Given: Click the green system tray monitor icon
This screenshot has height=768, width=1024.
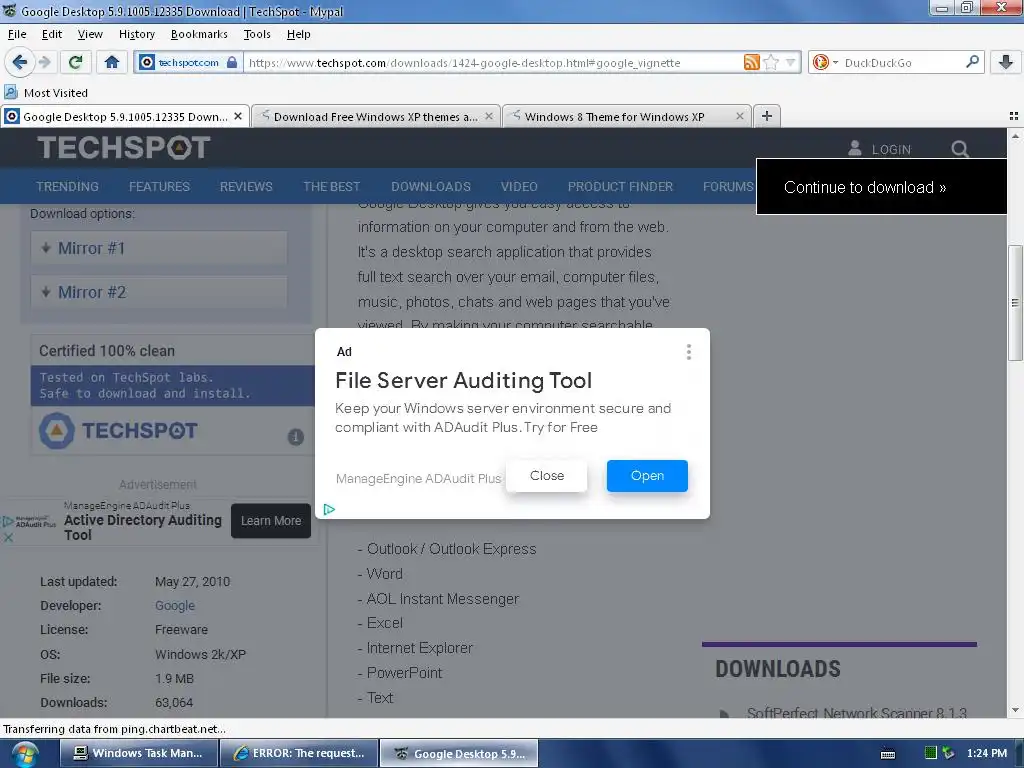Looking at the screenshot, I should tap(931, 753).
